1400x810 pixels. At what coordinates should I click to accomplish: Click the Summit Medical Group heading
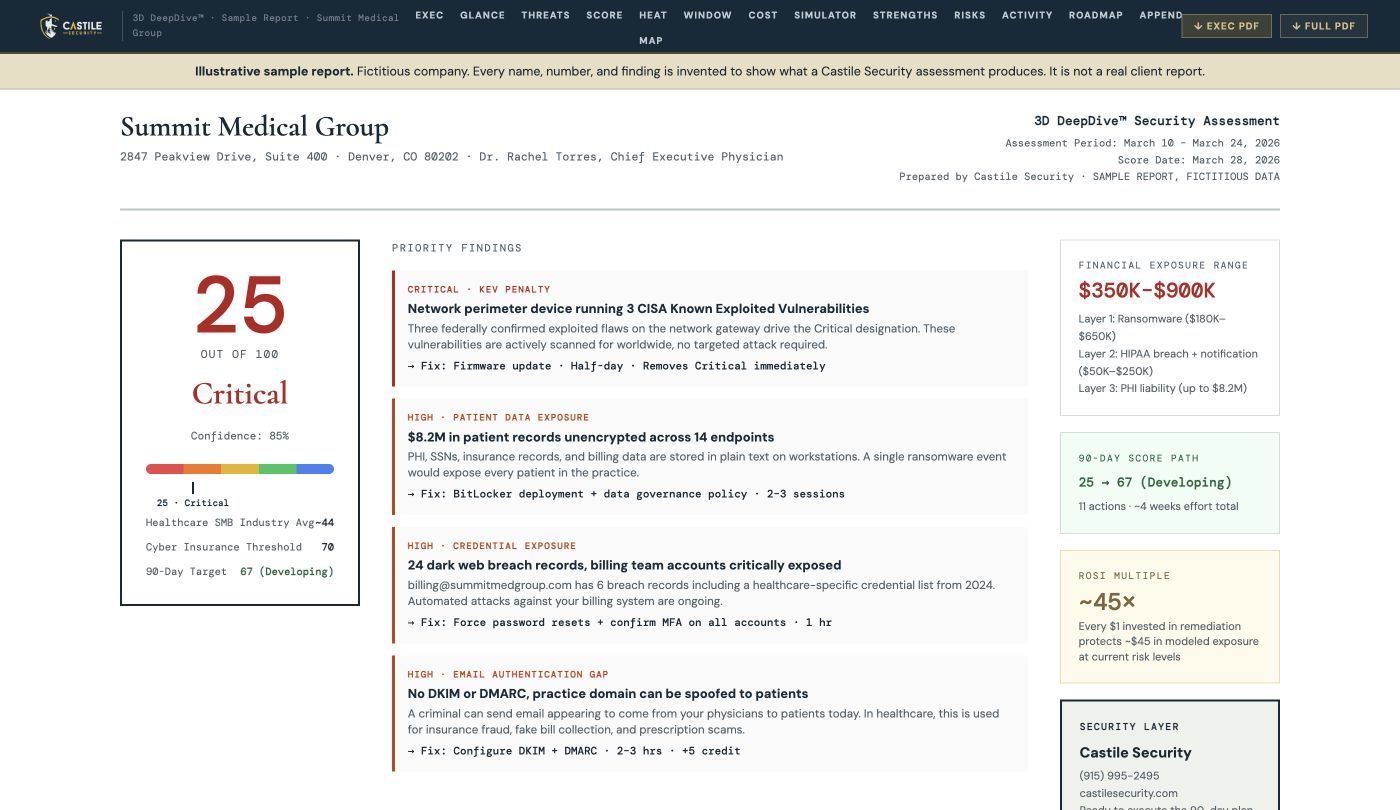(254, 128)
